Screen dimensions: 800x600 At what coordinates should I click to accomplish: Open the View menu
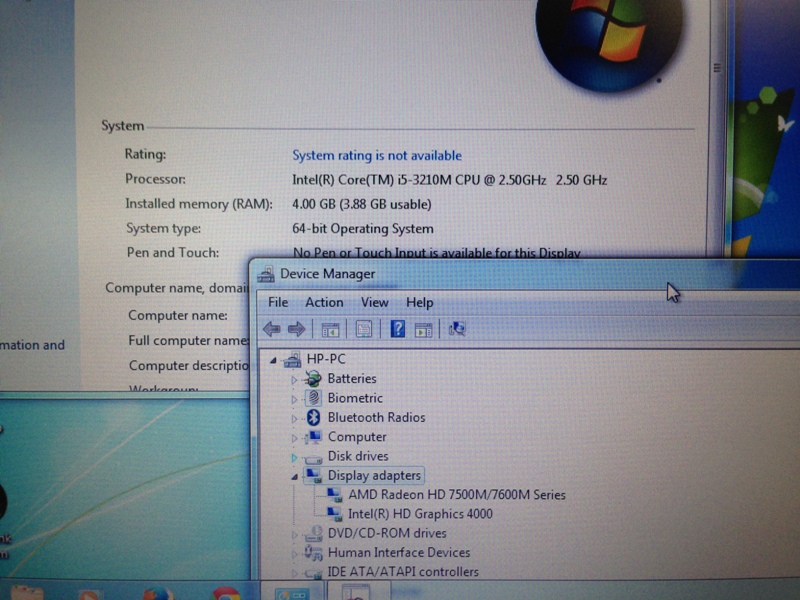click(x=374, y=302)
